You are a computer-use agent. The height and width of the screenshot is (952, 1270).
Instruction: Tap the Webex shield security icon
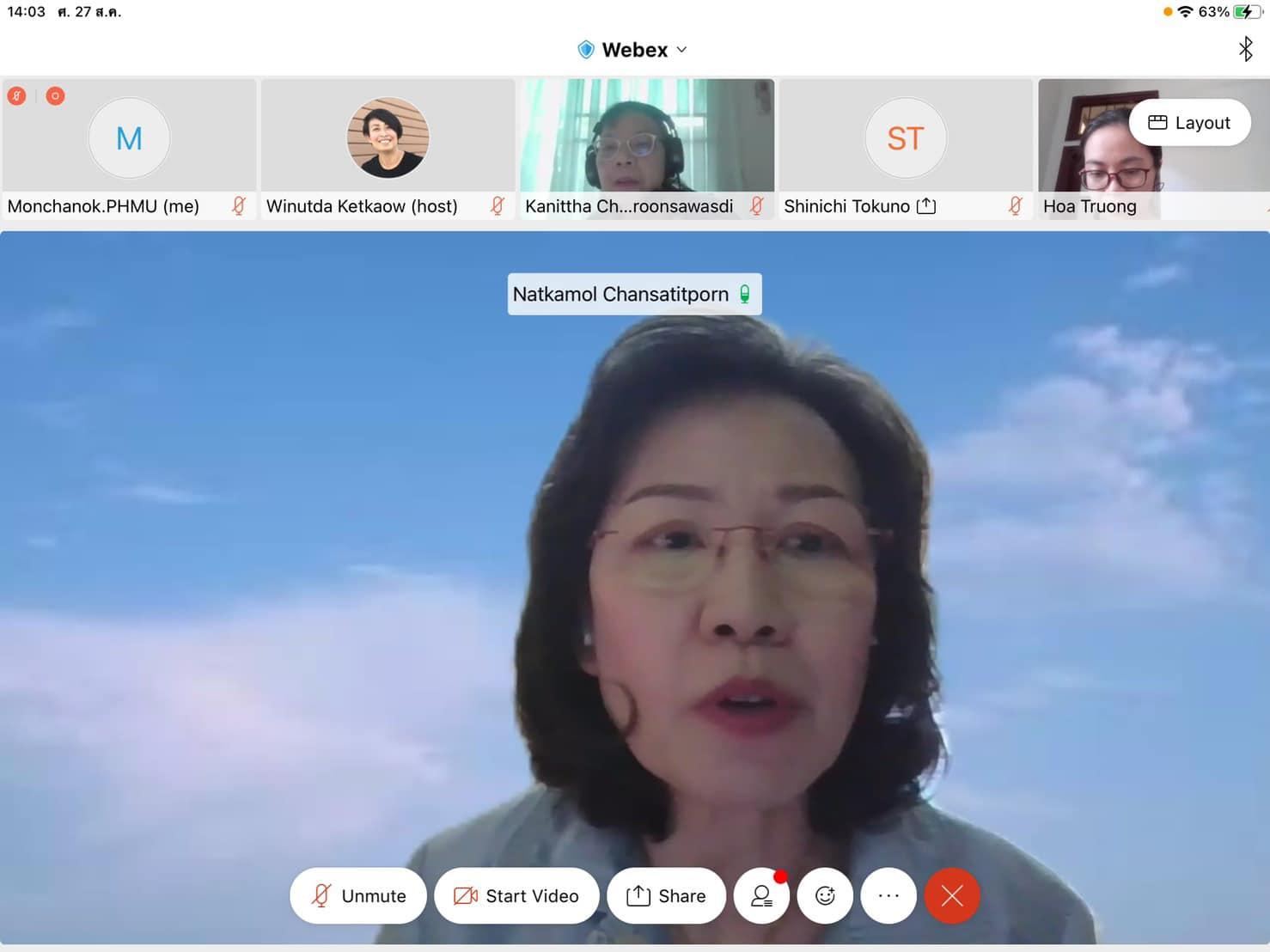[586, 50]
